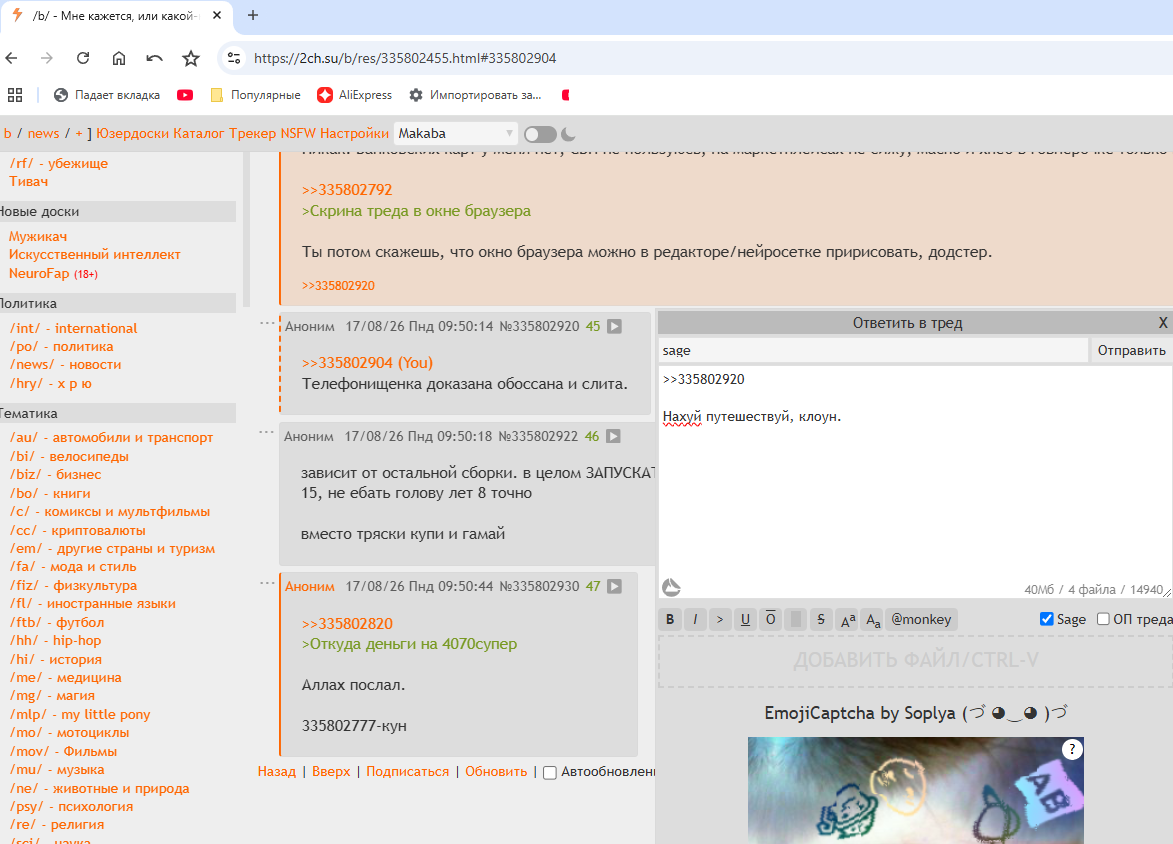Open options dots beside post №335802920
1173x844 pixels.
click(x=267, y=322)
